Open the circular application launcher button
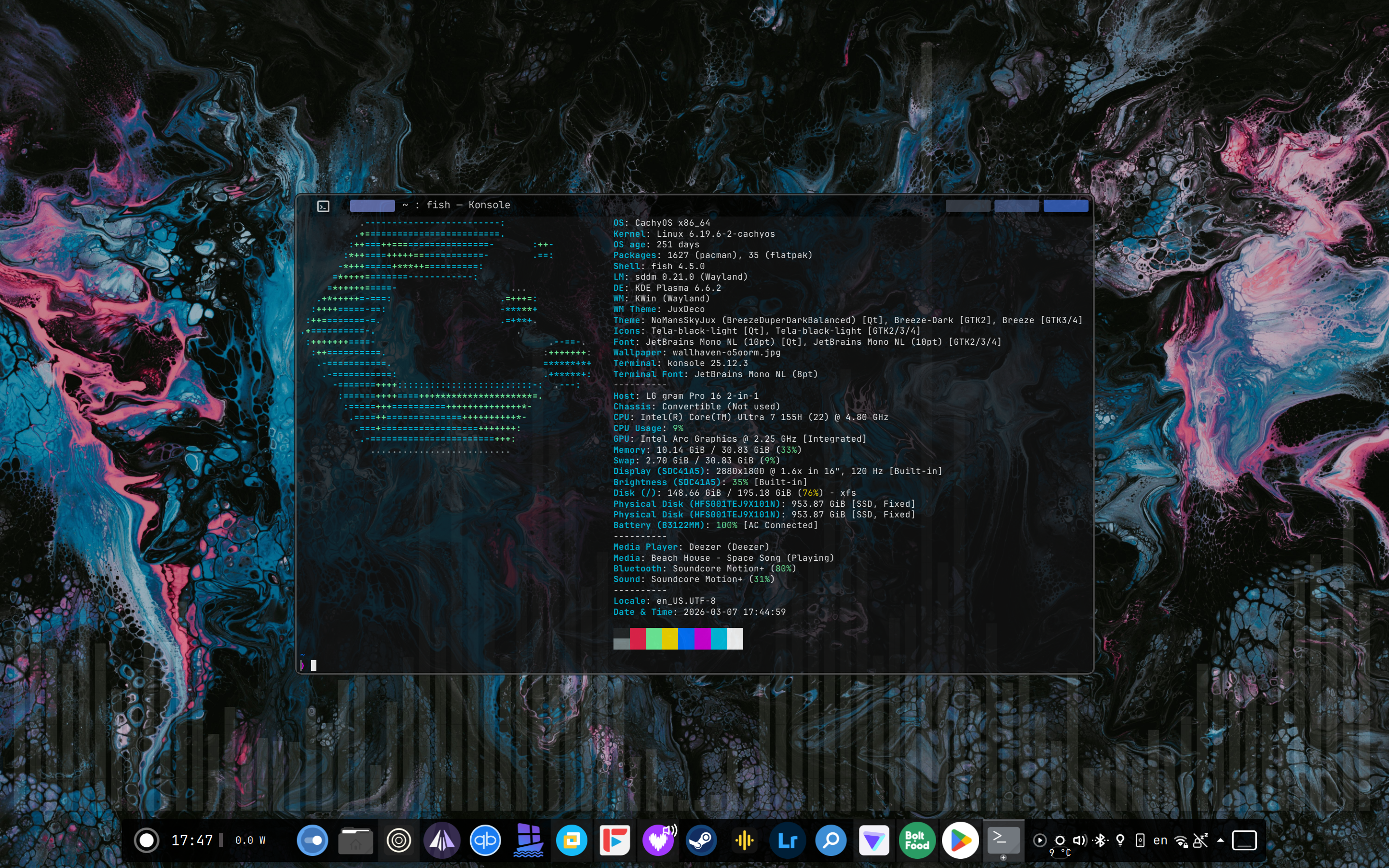Viewport: 1389px width, 868px height. tap(146, 841)
